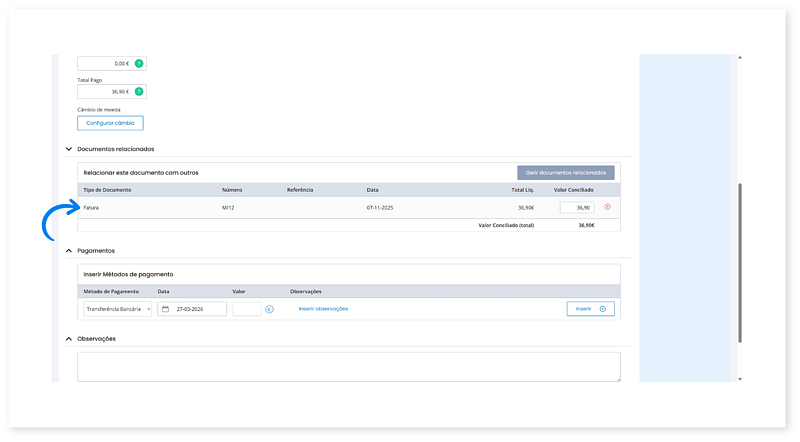The image size is (800, 442).
Task: Click the Inserir observações link
Action: (323, 309)
